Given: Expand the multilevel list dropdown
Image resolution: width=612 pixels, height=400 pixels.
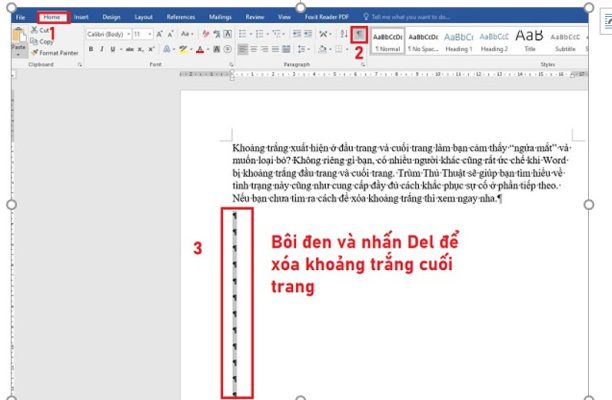Looking at the screenshot, I should [x=285, y=34].
